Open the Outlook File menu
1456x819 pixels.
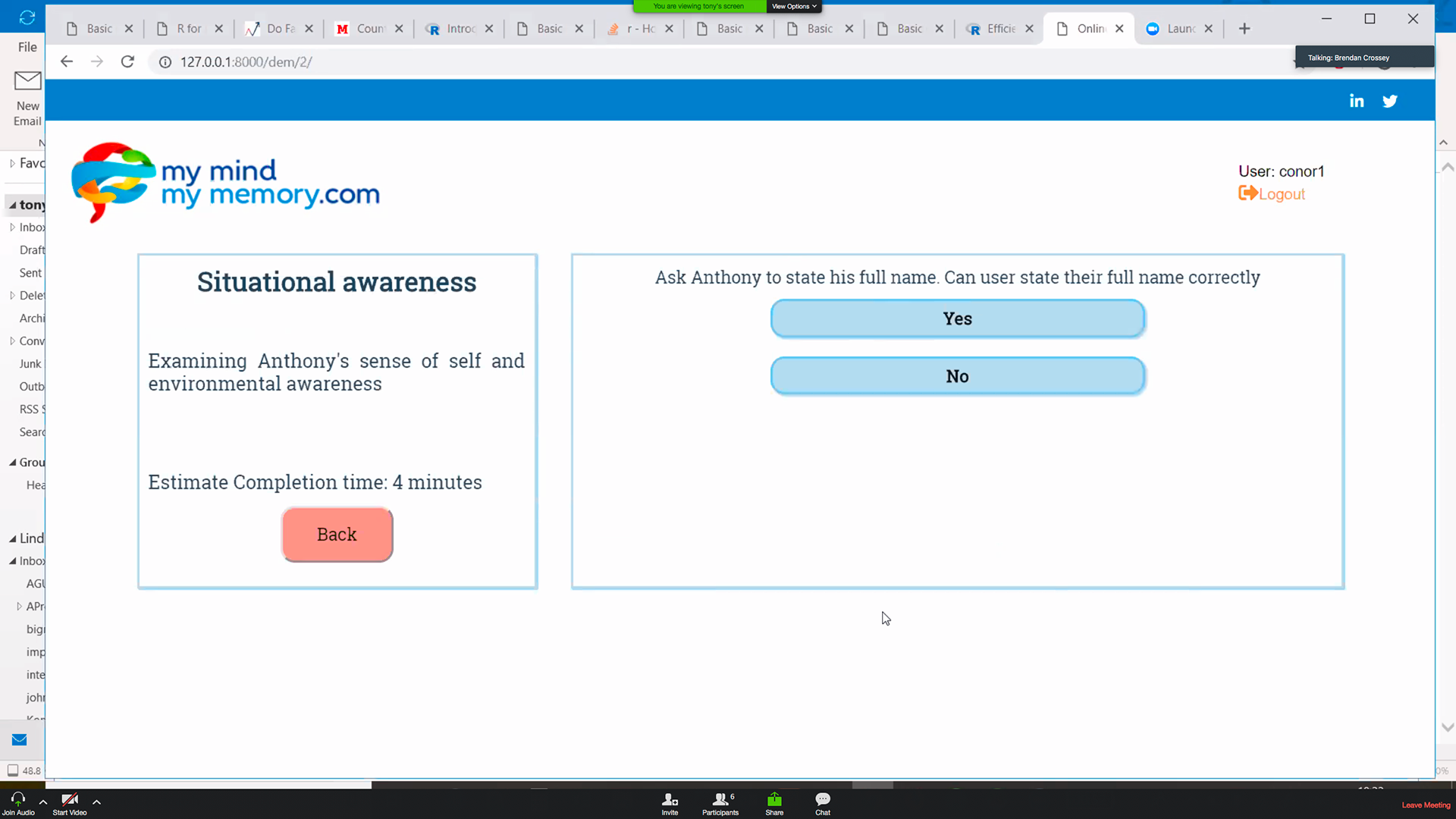pos(27,47)
